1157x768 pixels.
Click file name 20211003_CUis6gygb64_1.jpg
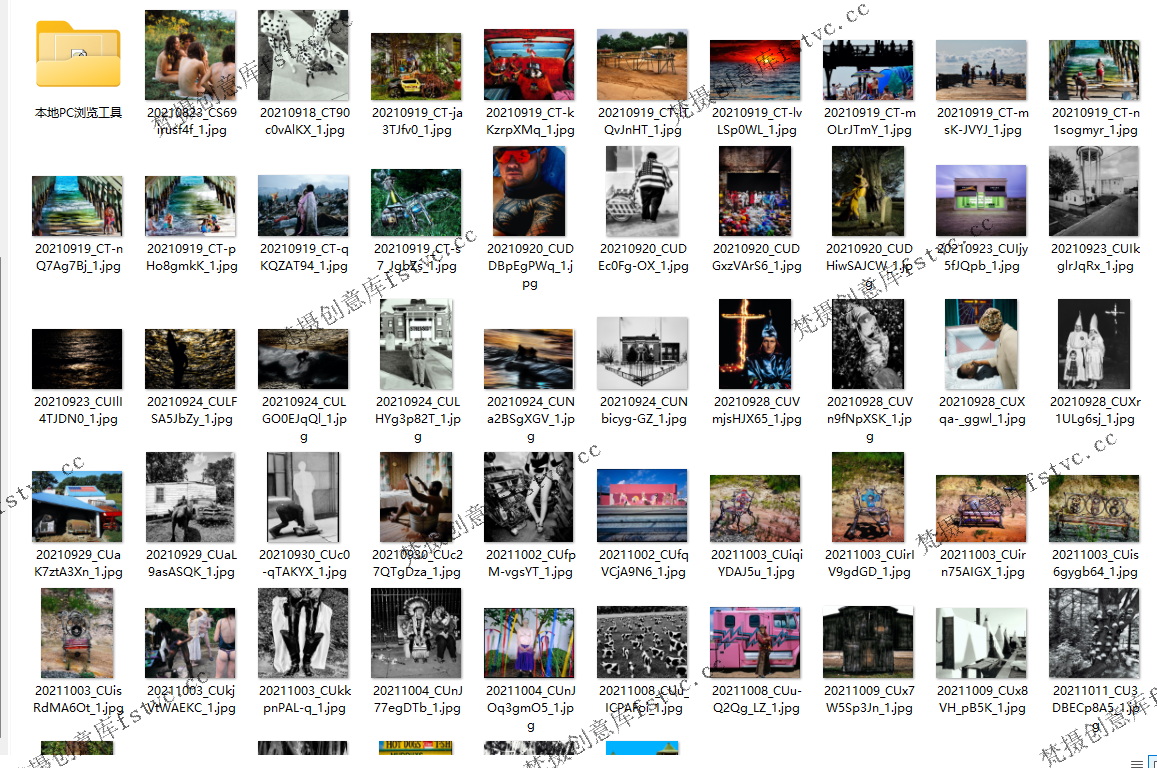(x=1095, y=562)
